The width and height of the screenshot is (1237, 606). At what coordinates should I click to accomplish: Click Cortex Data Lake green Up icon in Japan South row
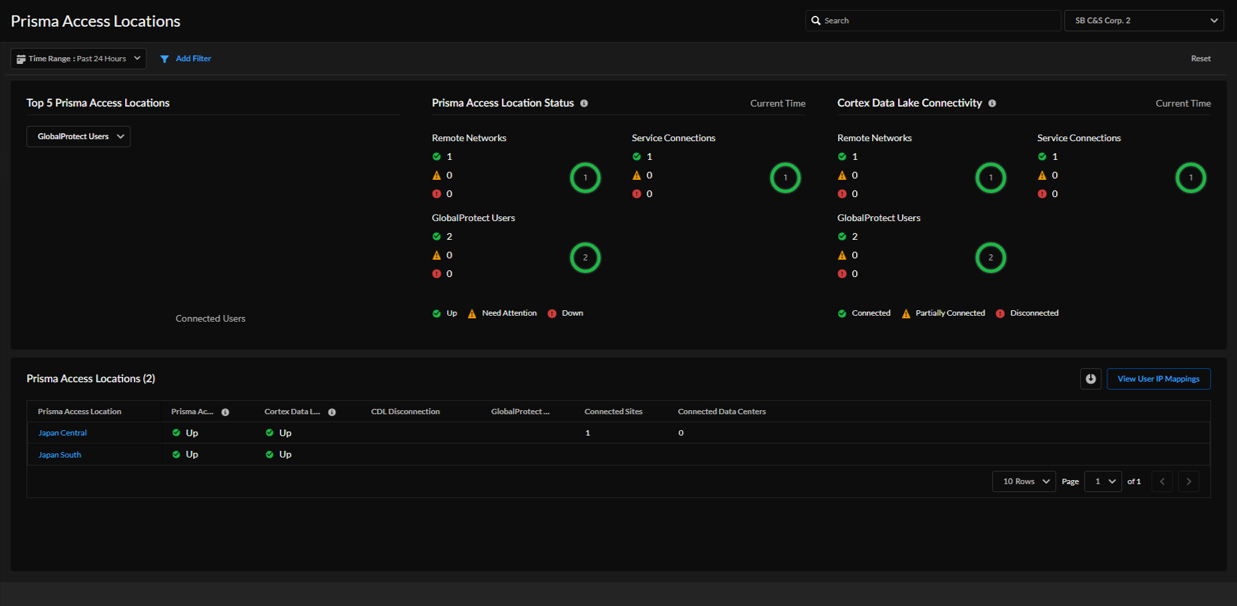(270, 455)
